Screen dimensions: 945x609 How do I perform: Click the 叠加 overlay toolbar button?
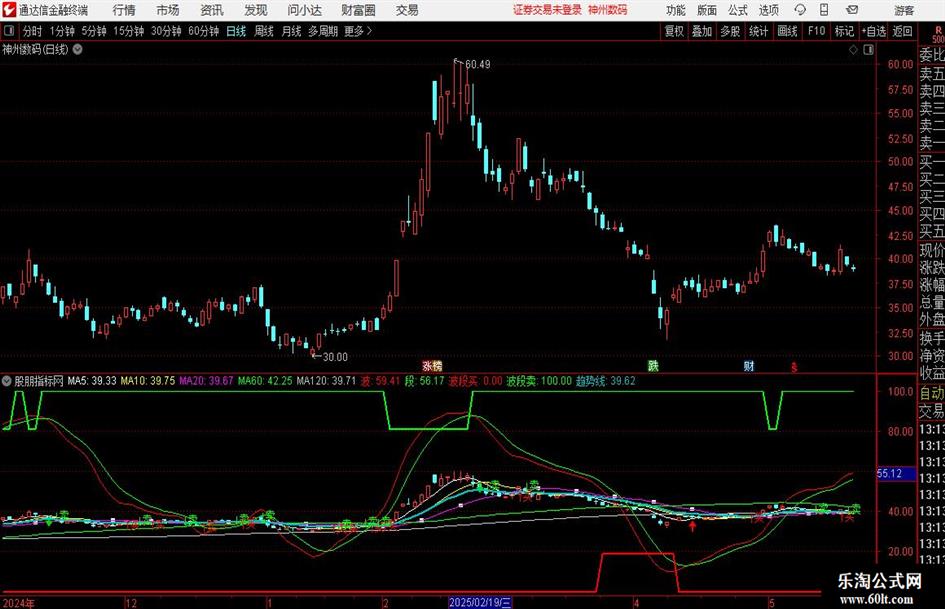[702, 31]
